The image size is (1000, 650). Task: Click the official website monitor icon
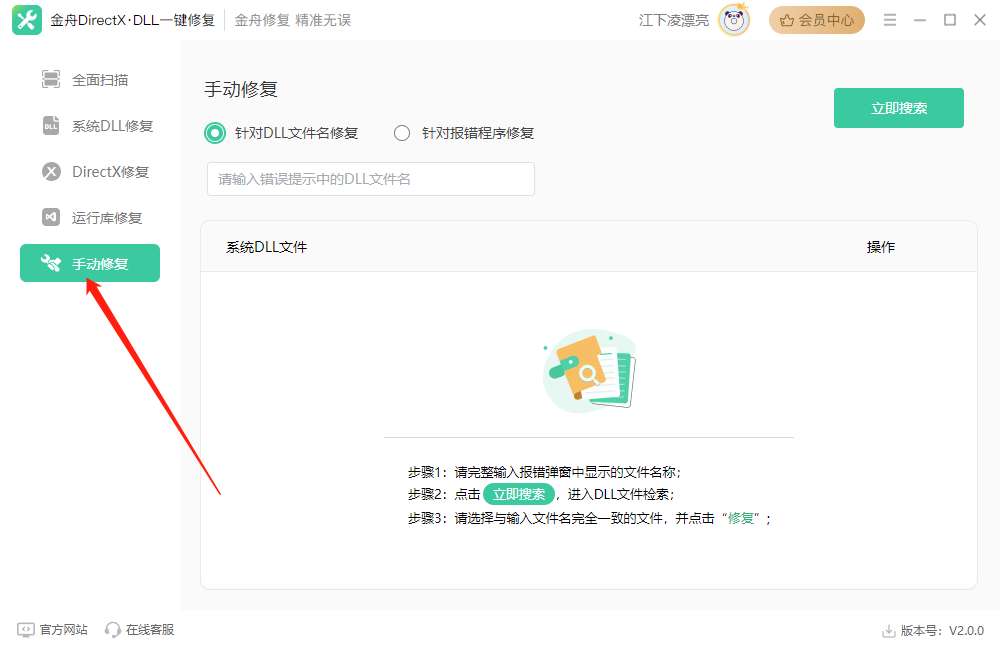click(x=26, y=630)
